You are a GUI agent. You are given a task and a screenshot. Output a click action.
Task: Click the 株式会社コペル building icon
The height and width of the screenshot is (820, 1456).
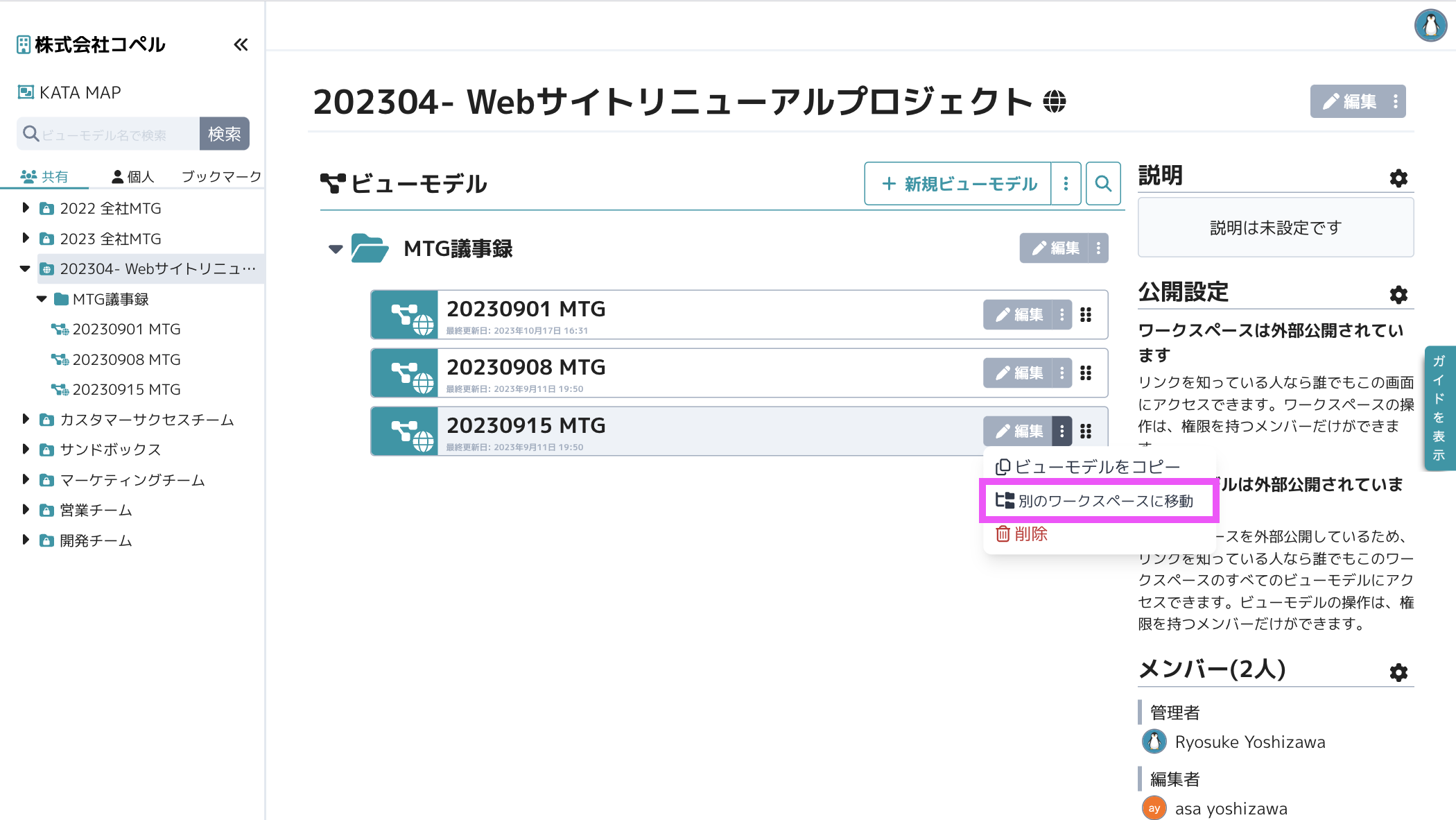(24, 45)
